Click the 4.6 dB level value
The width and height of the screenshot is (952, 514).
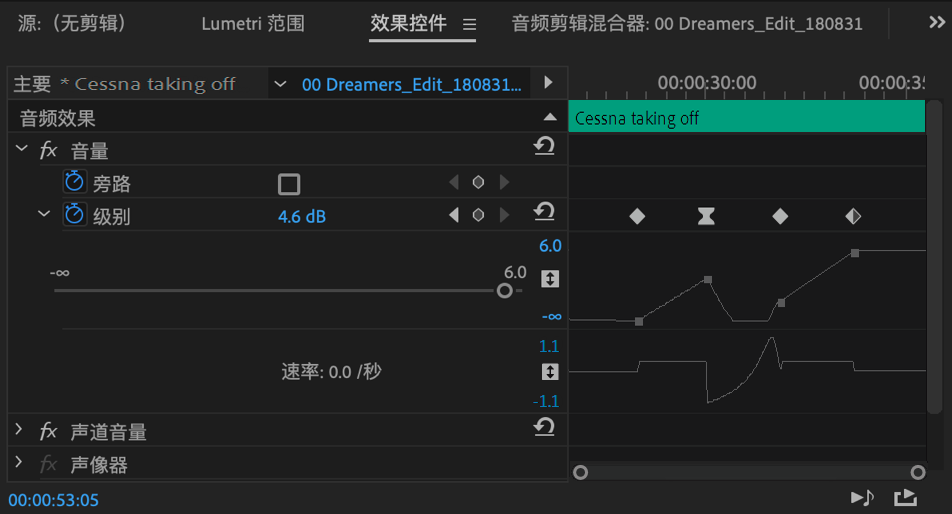point(302,217)
